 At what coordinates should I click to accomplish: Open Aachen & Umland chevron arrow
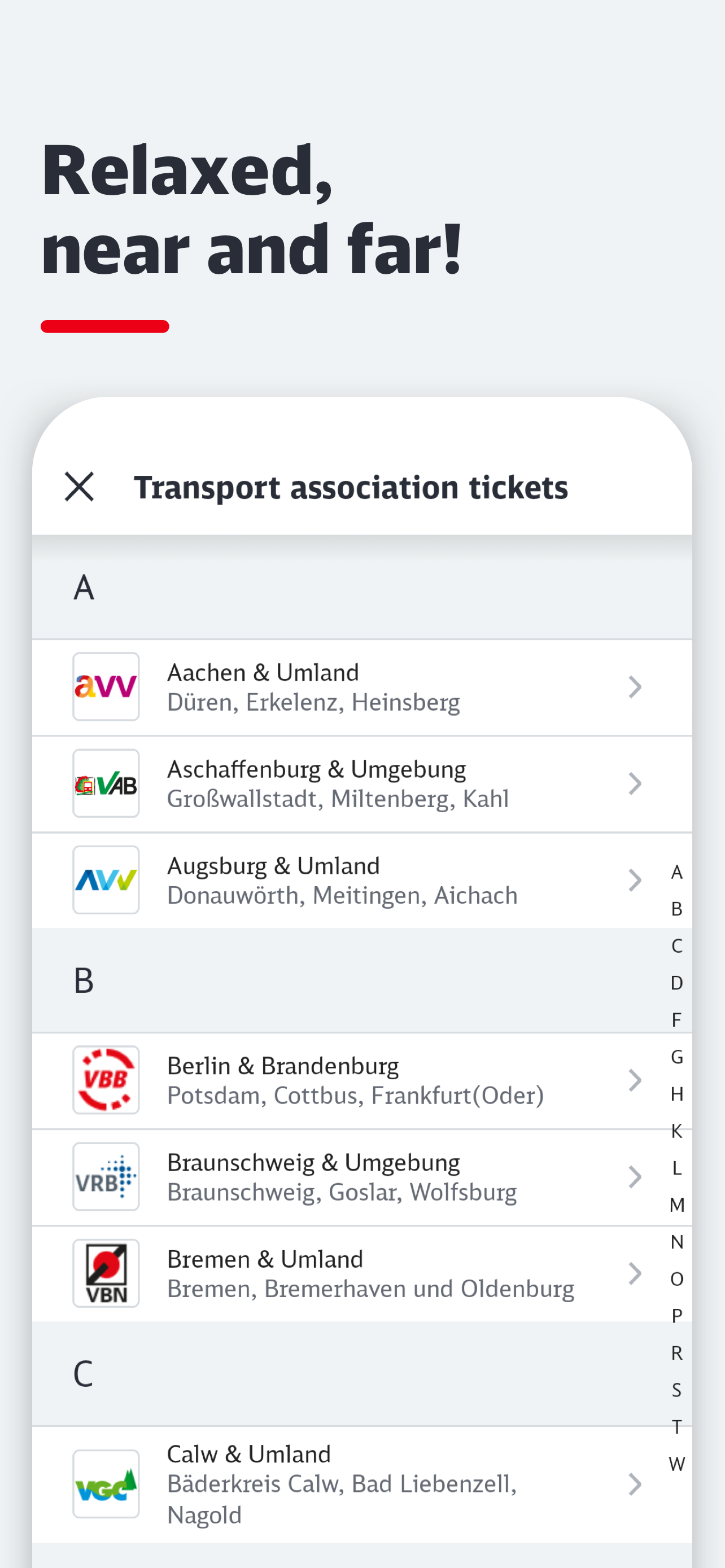[x=634, y=686]
